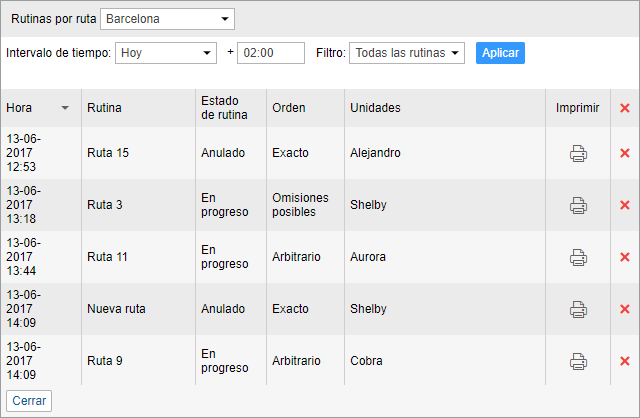The image size is (640, 418).
Task: Focus the 02:00 time offset field
Action: coord(270,53)
